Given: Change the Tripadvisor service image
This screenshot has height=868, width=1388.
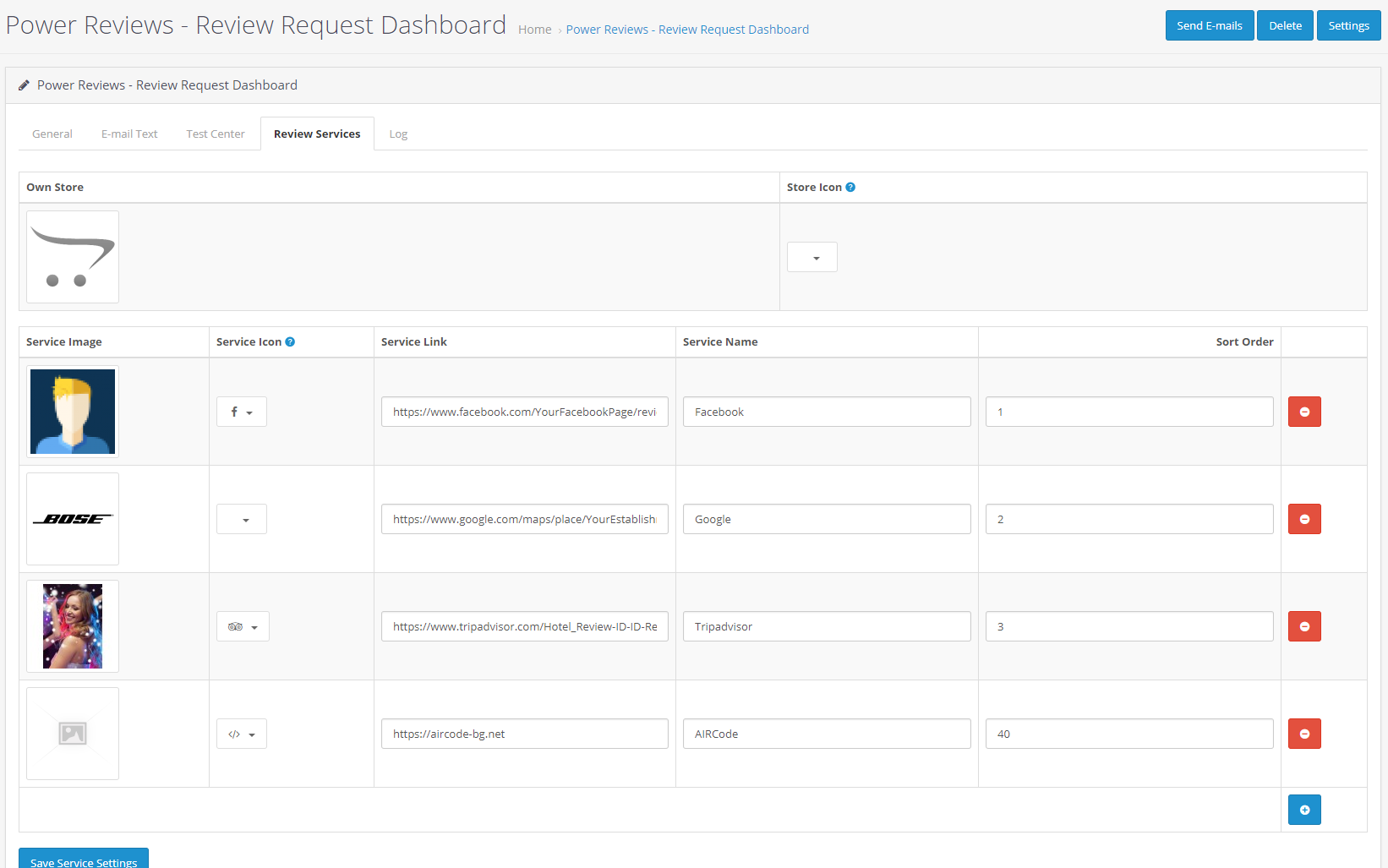Looking at the screenshot, I should pos(73,626).
